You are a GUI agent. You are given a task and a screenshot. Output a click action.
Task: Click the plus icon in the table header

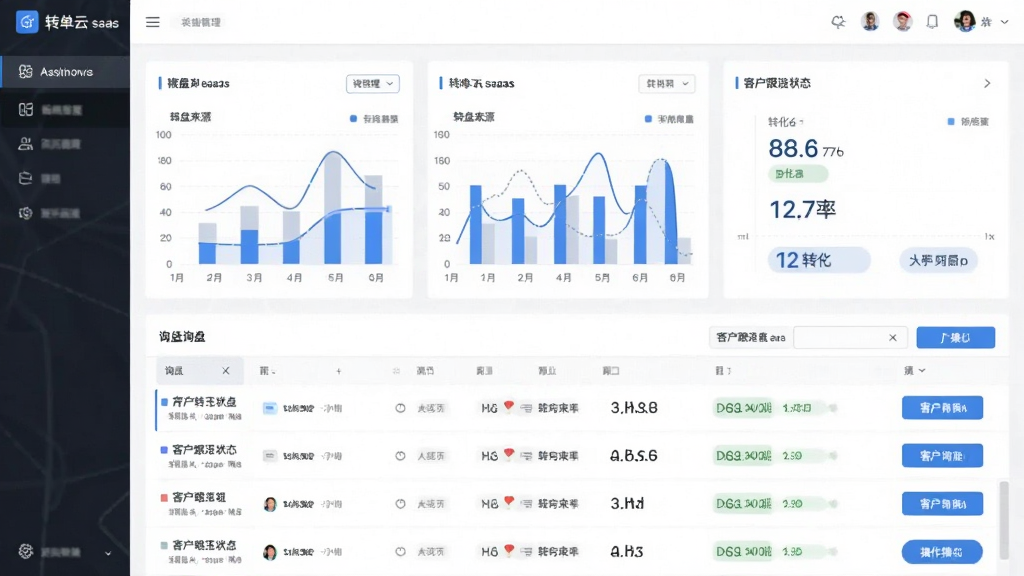click(338, 371)
